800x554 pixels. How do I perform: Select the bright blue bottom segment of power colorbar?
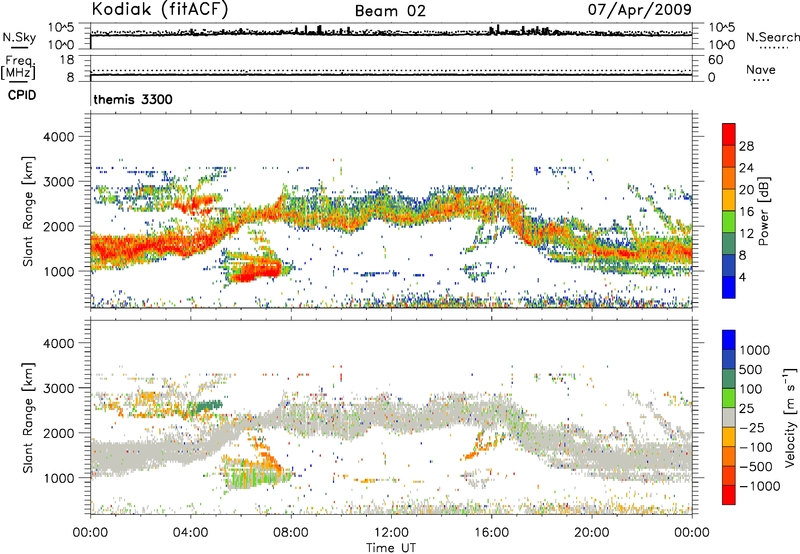pos(729,287)
